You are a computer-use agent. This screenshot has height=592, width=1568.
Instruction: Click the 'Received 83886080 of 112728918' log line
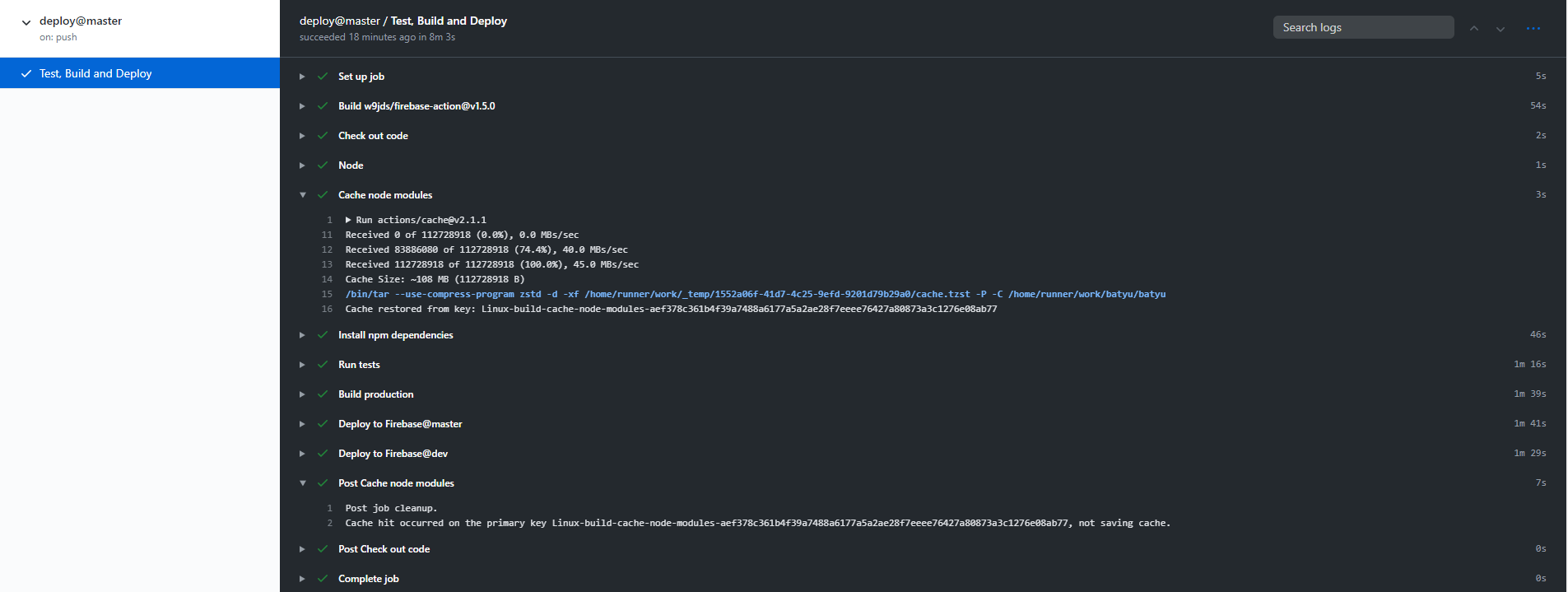tap(486, 249)
